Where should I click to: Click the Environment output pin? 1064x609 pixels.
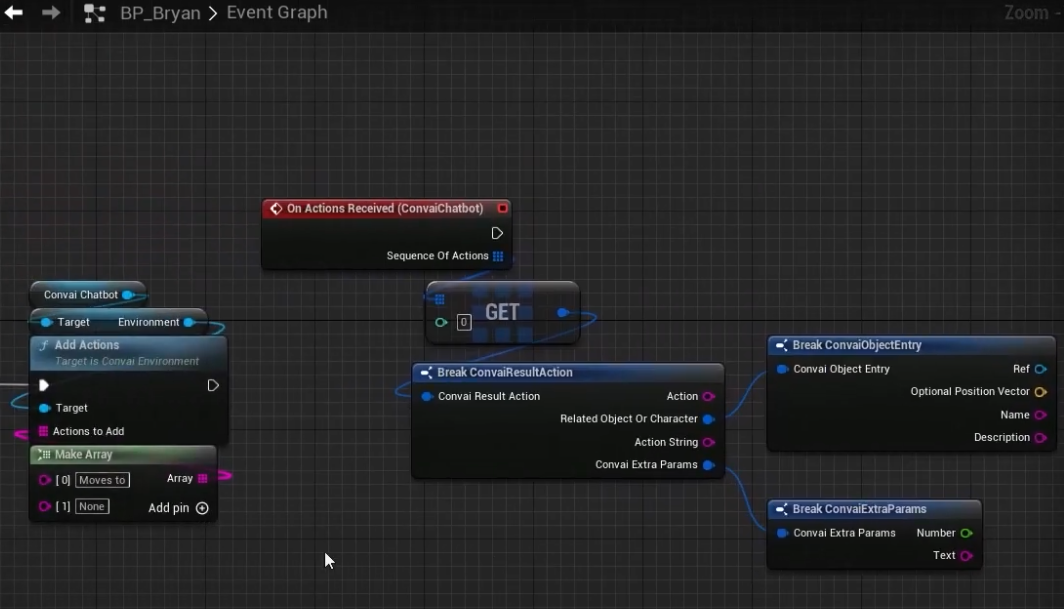pos(189,322)
